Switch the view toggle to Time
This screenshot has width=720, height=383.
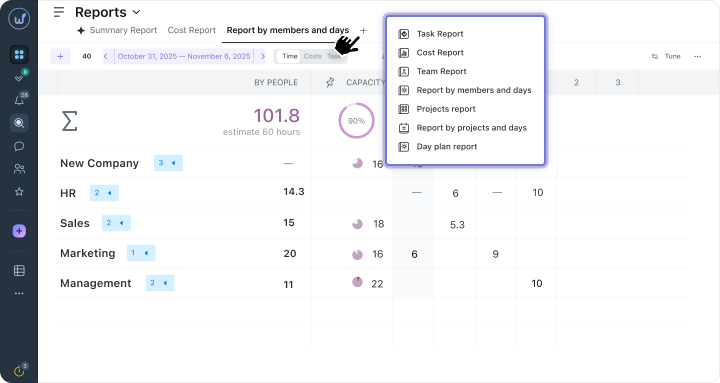[289, 56]
